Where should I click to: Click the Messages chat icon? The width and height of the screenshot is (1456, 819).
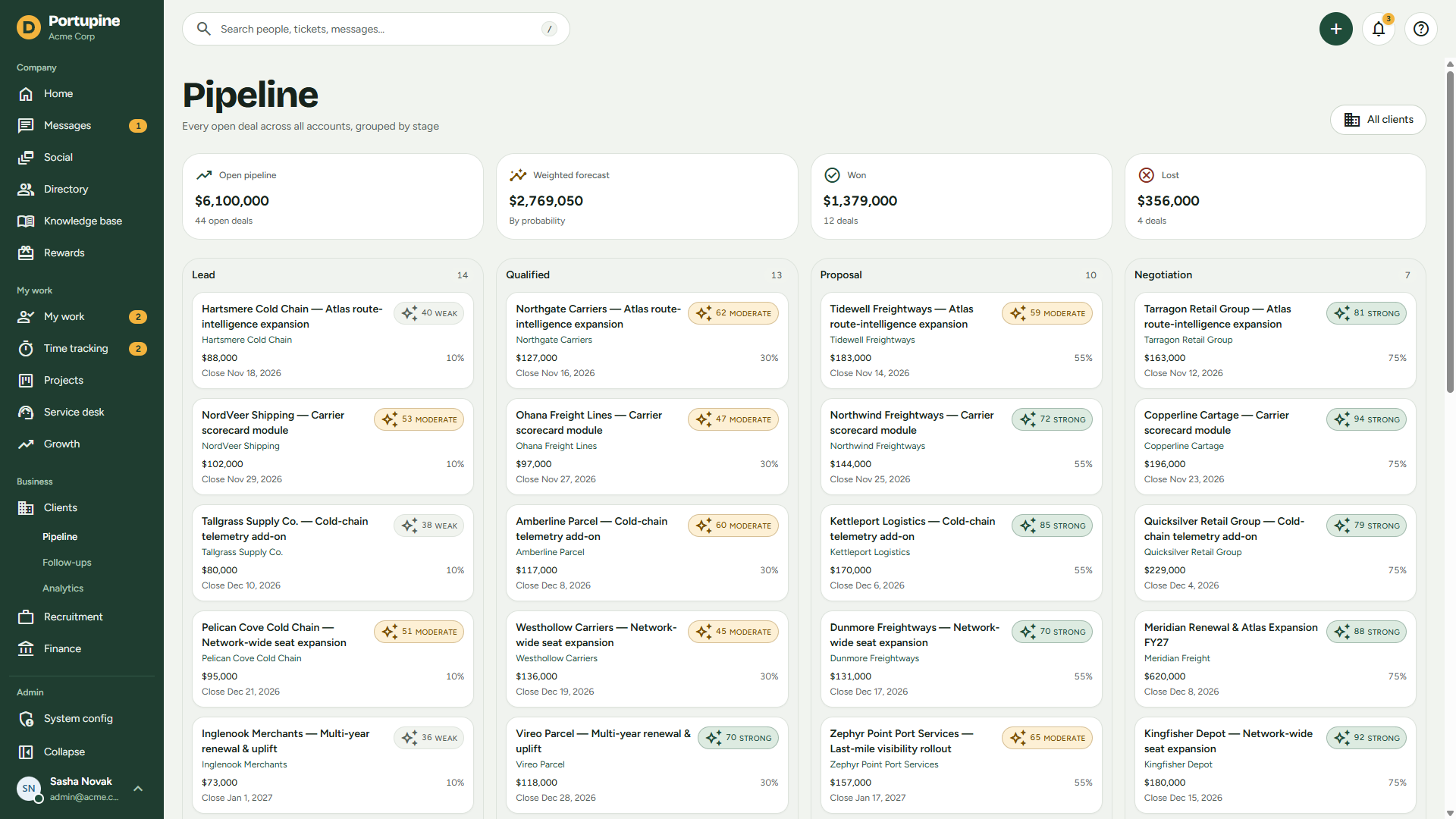pos(26,126)
